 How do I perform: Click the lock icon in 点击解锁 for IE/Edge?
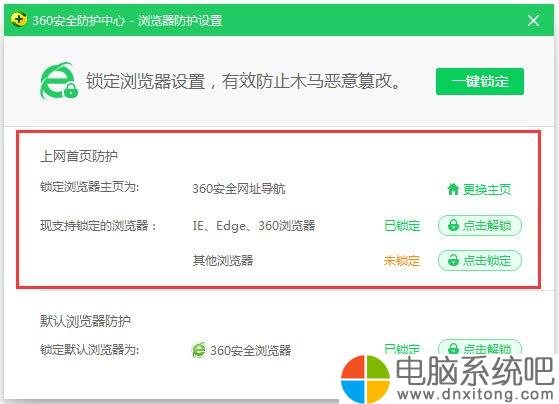click(453, 225)
